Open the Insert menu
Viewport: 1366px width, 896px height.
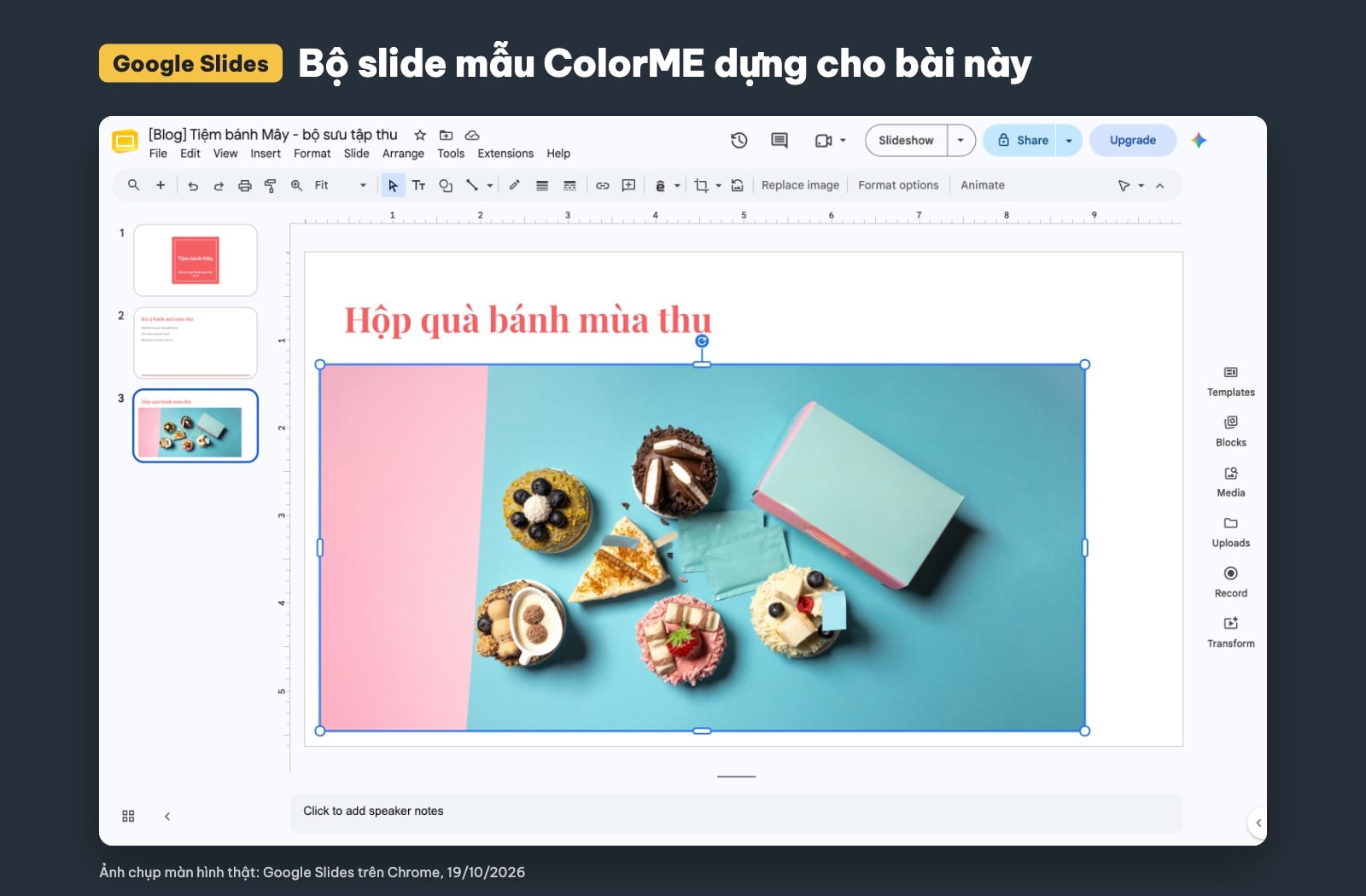(266, 154)
